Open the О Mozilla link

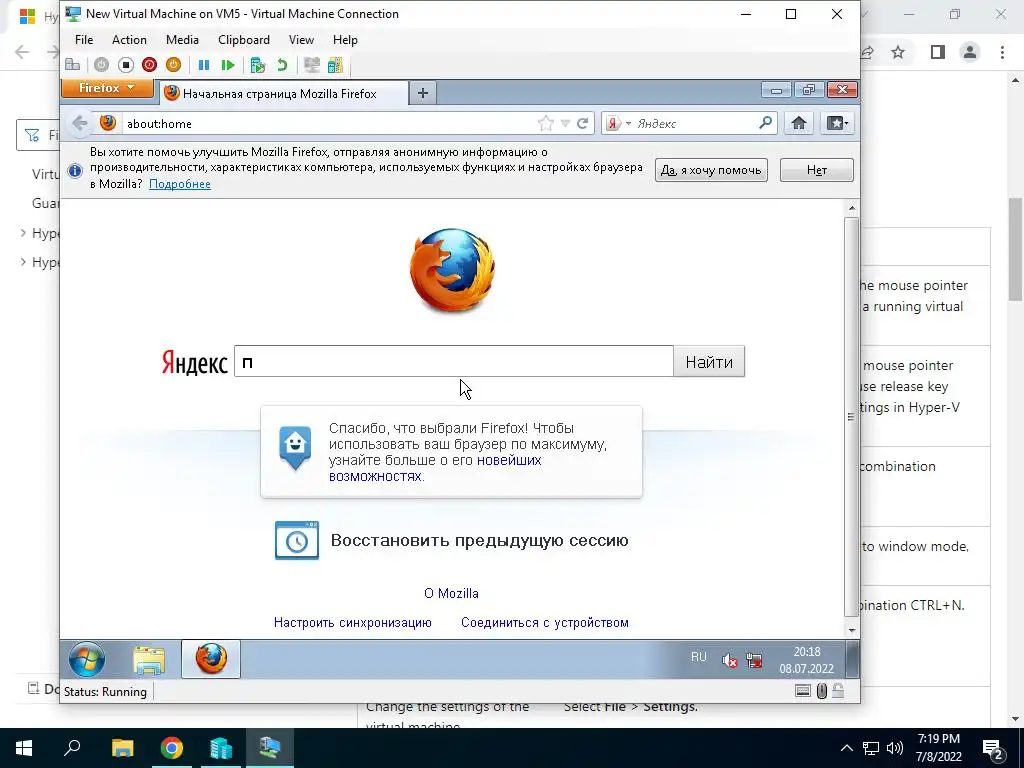pos(451,594)
